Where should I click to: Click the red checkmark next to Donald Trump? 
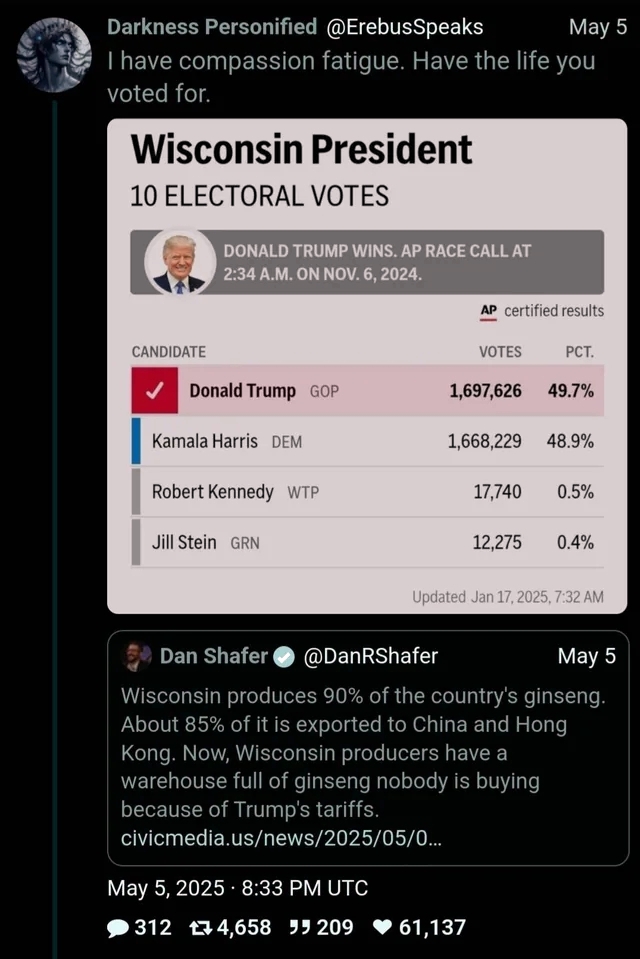[x=155, y=390]
